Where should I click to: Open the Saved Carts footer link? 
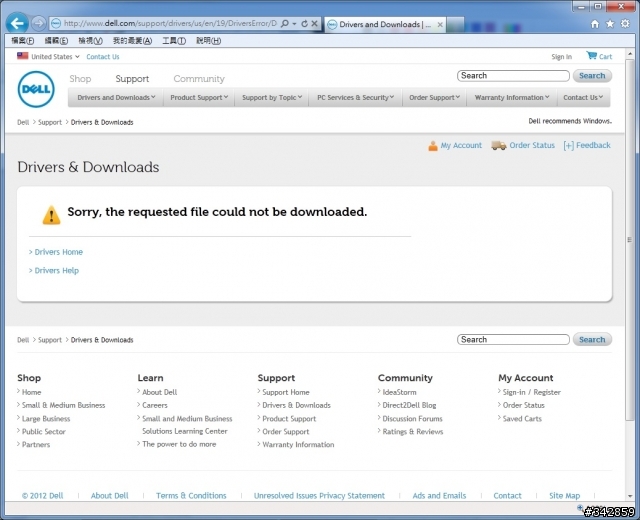522,419
